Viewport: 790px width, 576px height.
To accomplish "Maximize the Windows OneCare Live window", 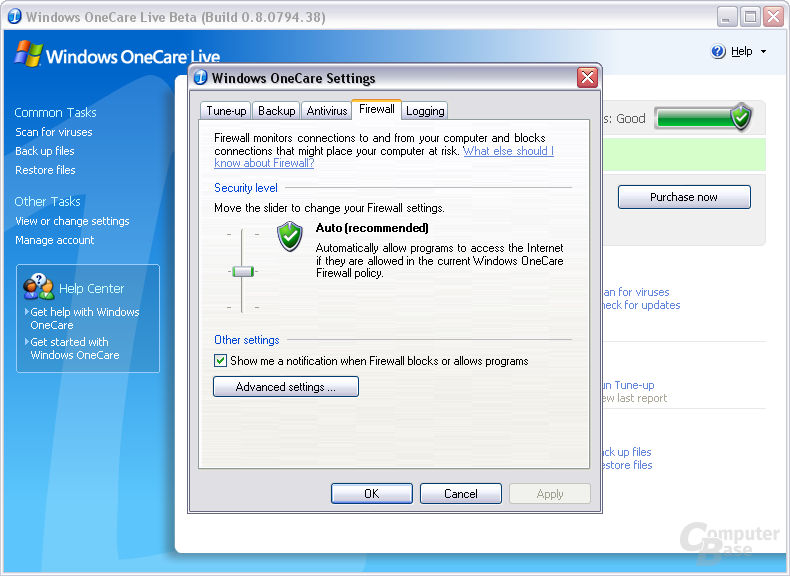I will 750,17.
